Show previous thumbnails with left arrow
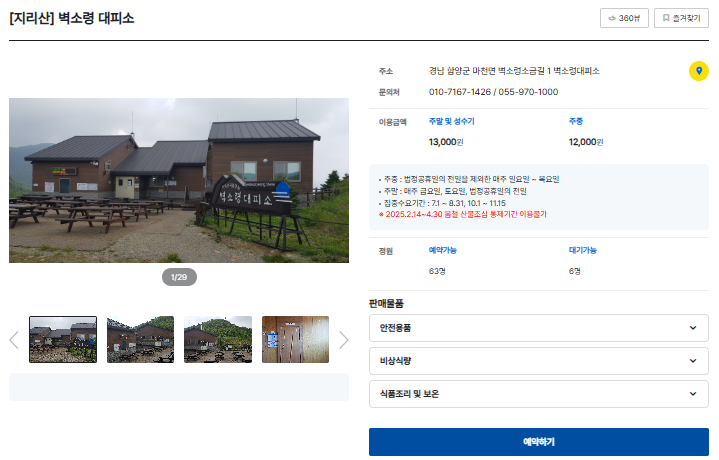Screen dimensions: 719x460 (14, 340)
